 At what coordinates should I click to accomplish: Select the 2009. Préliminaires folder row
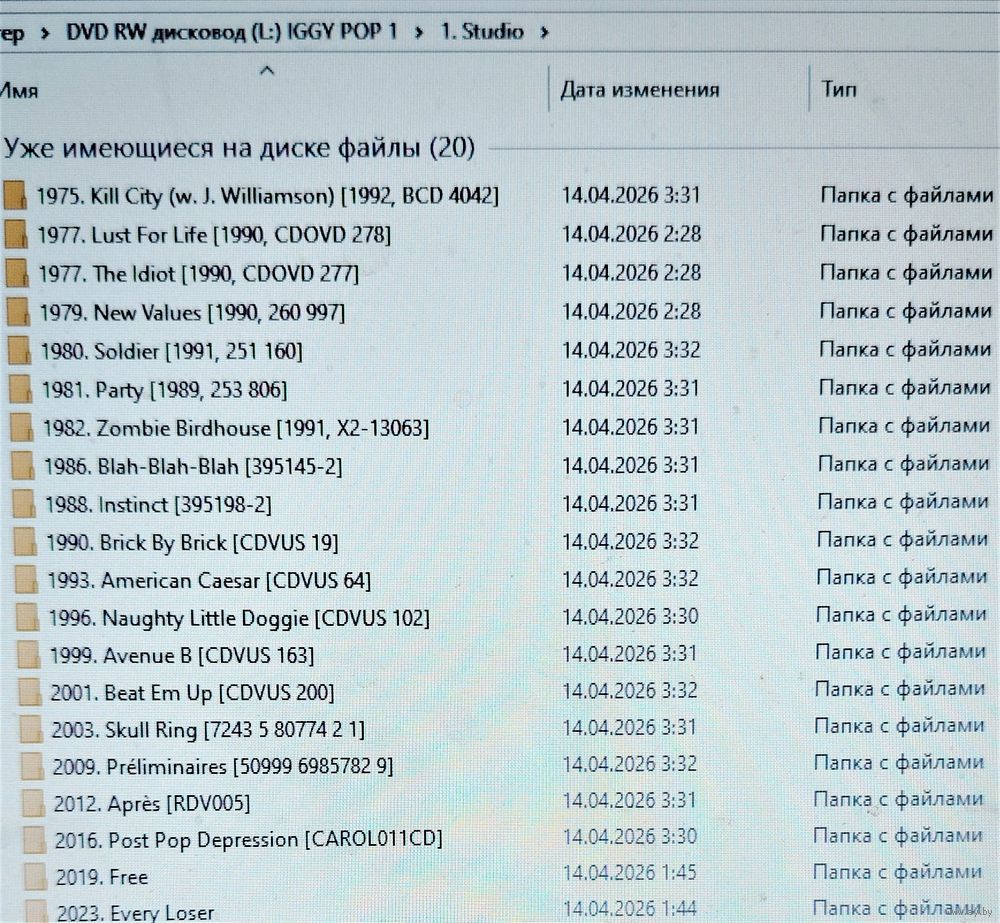223,766
